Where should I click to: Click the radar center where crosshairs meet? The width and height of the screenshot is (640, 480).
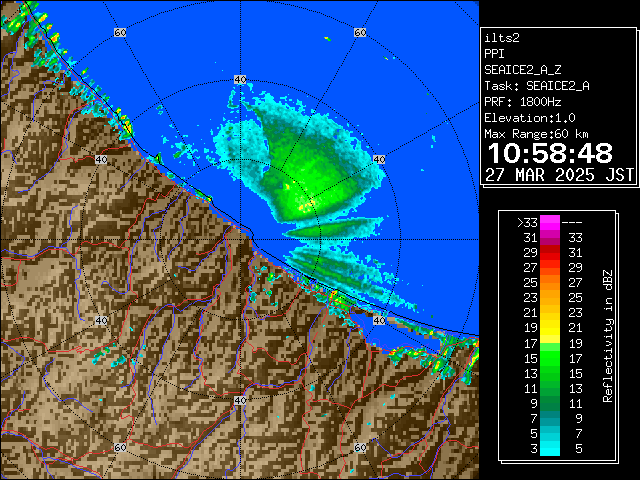point(240,240)
